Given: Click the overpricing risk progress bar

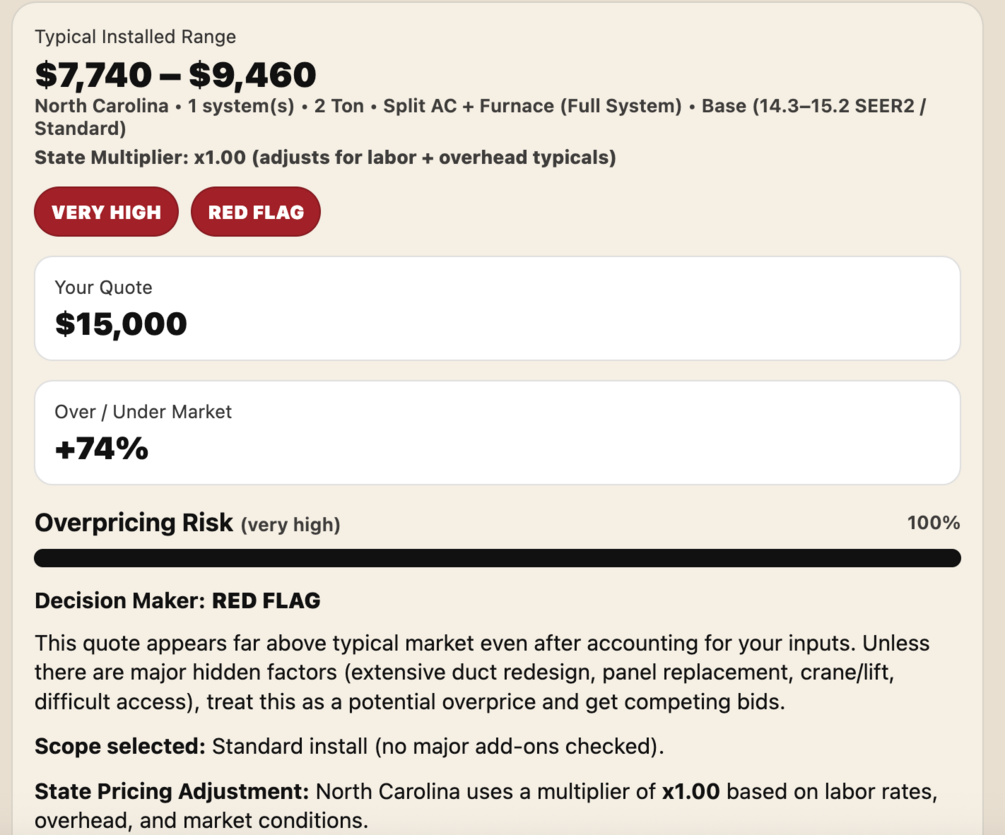Looking at the screenshot, I should point(497,558).
